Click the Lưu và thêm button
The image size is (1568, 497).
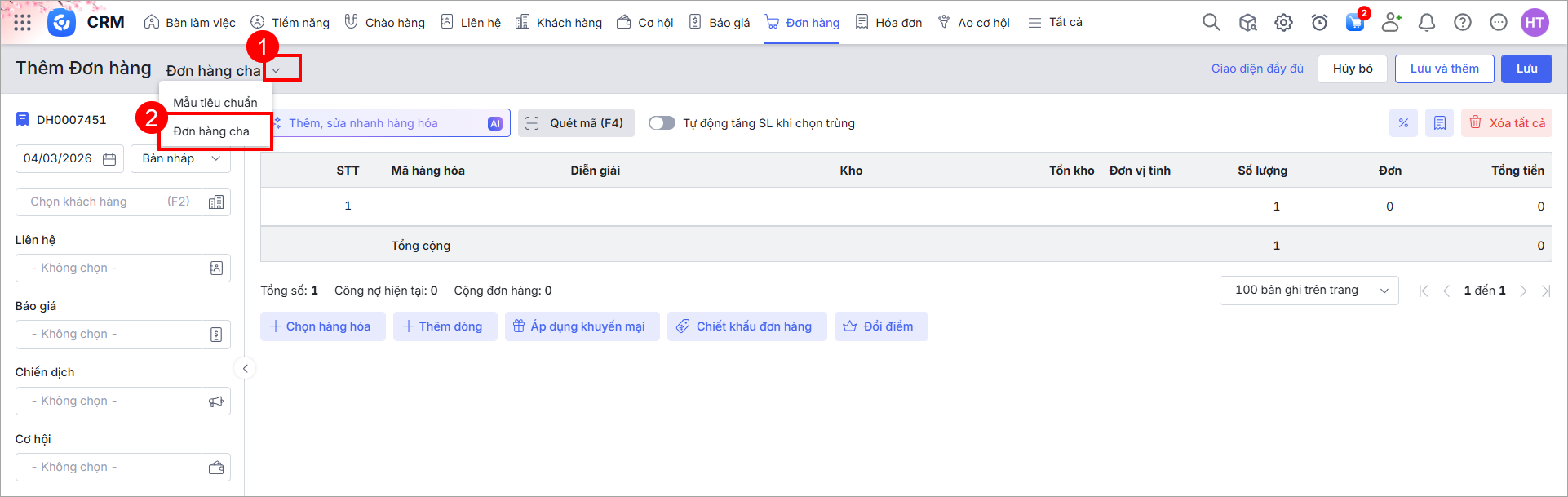coord(1444,69)
